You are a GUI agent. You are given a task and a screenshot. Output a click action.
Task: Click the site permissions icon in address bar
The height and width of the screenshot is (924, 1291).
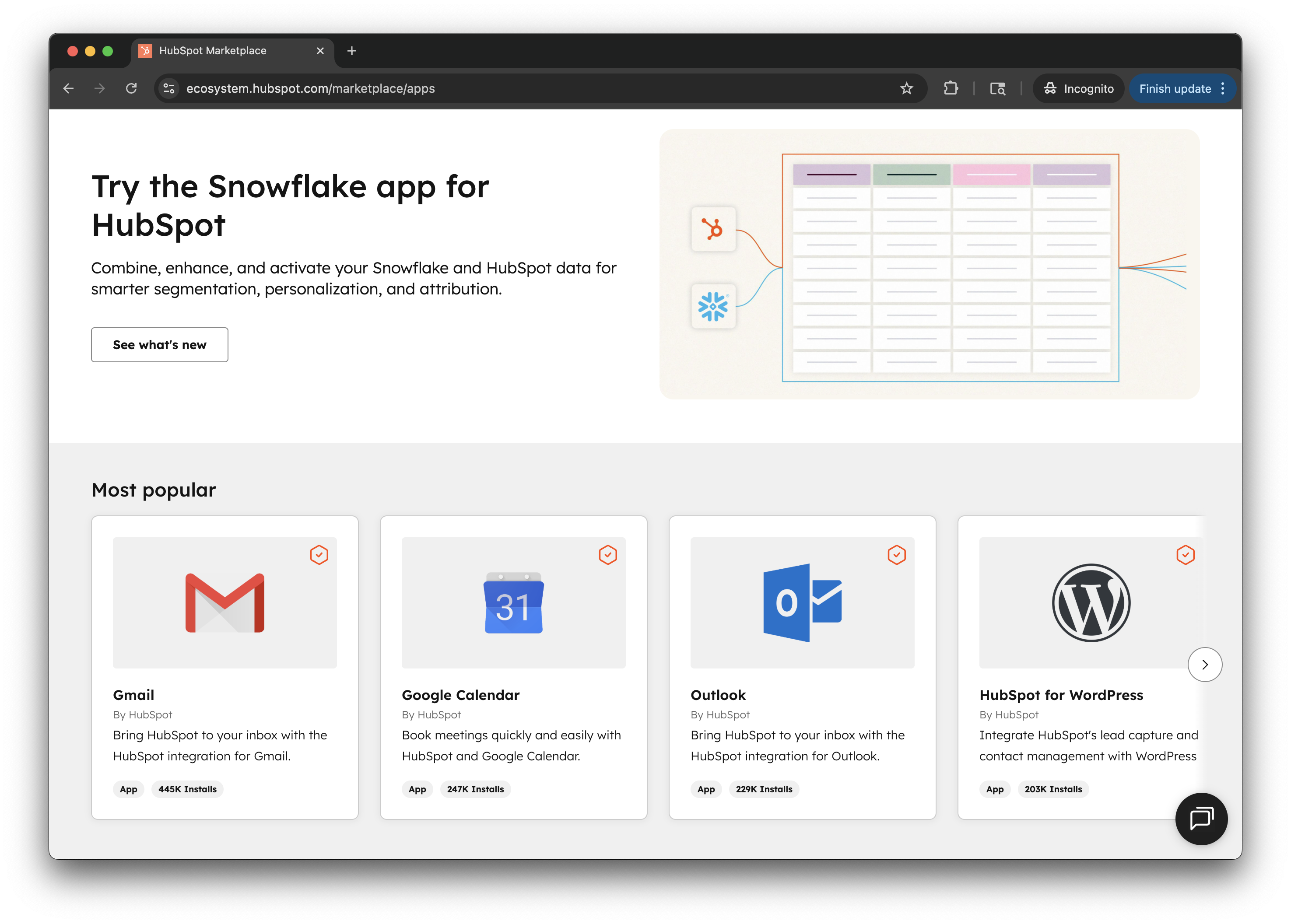(168, 88)
